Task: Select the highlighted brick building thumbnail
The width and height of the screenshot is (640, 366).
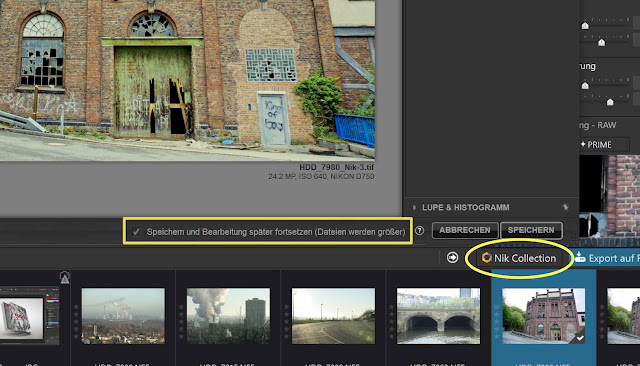Action: [x=543, y=316]
